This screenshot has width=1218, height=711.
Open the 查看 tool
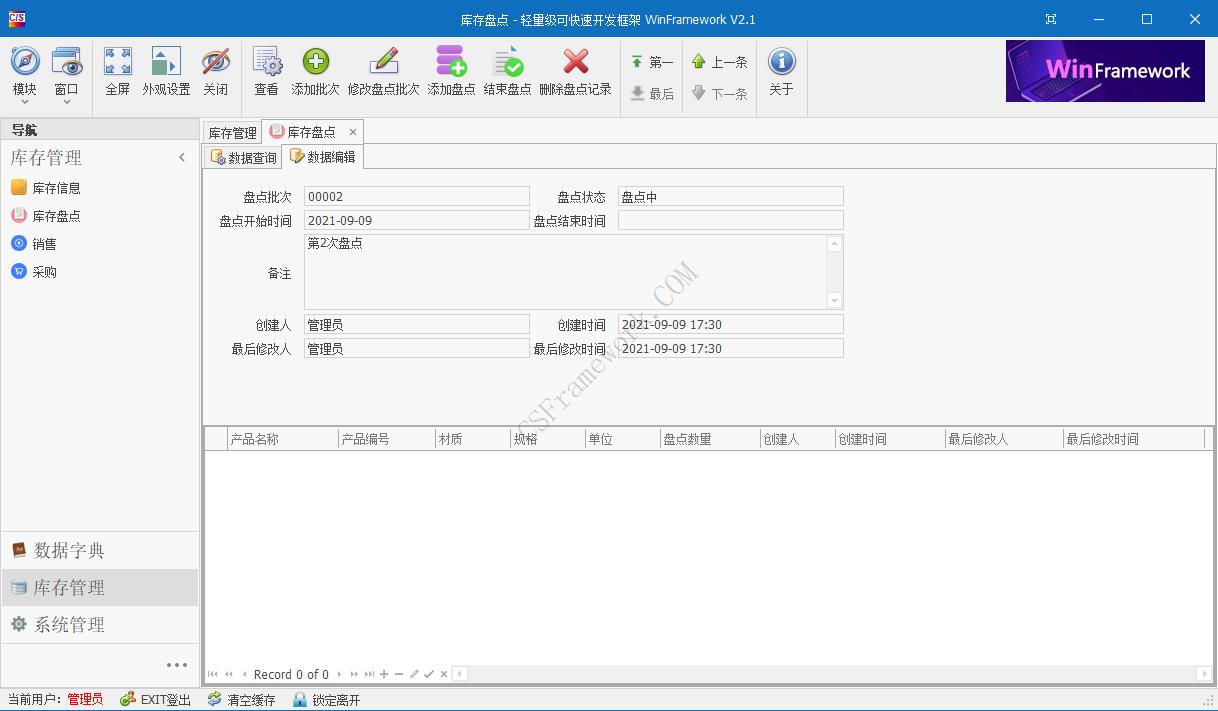[x=265, y=70]
